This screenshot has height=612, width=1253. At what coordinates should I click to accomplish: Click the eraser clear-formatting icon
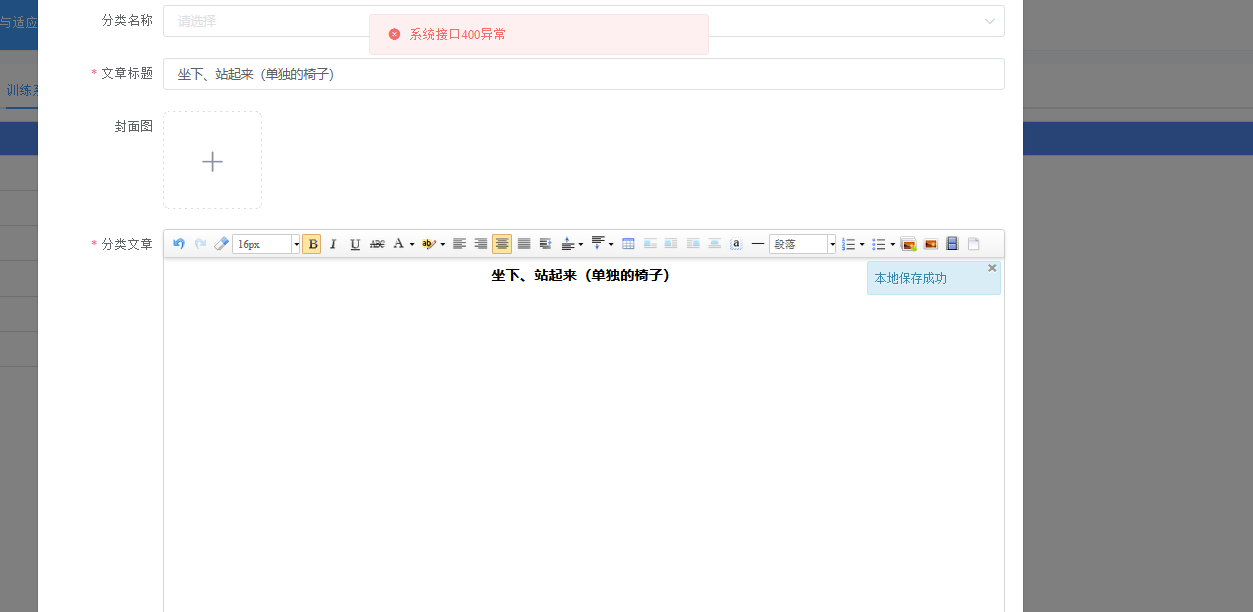[221, 244]
